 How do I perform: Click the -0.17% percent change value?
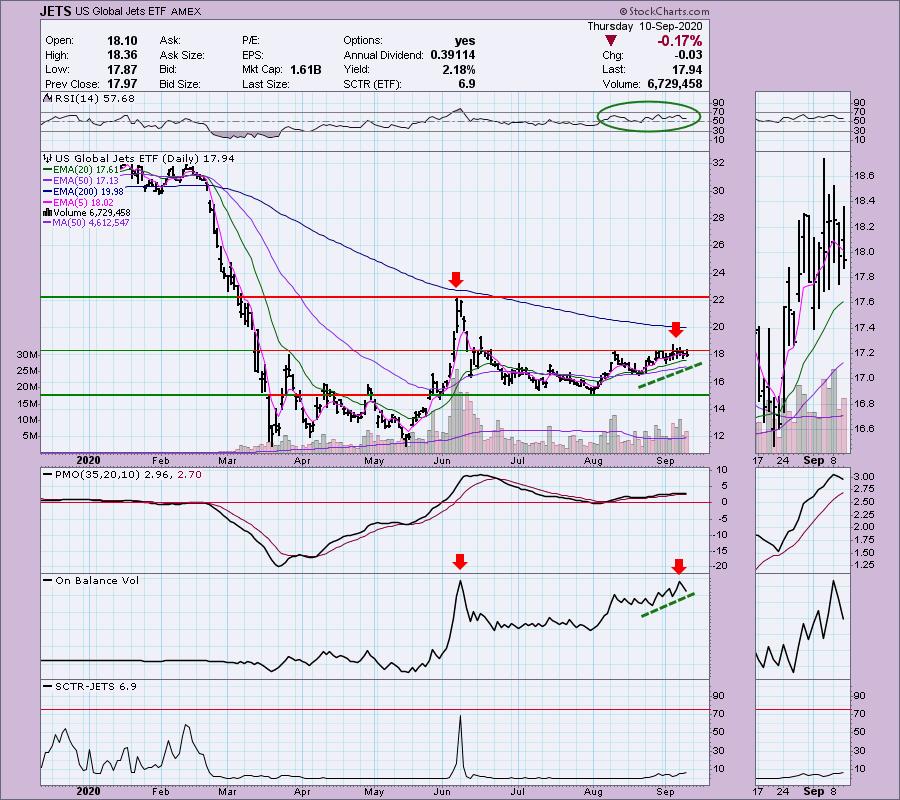coord(680,41)
